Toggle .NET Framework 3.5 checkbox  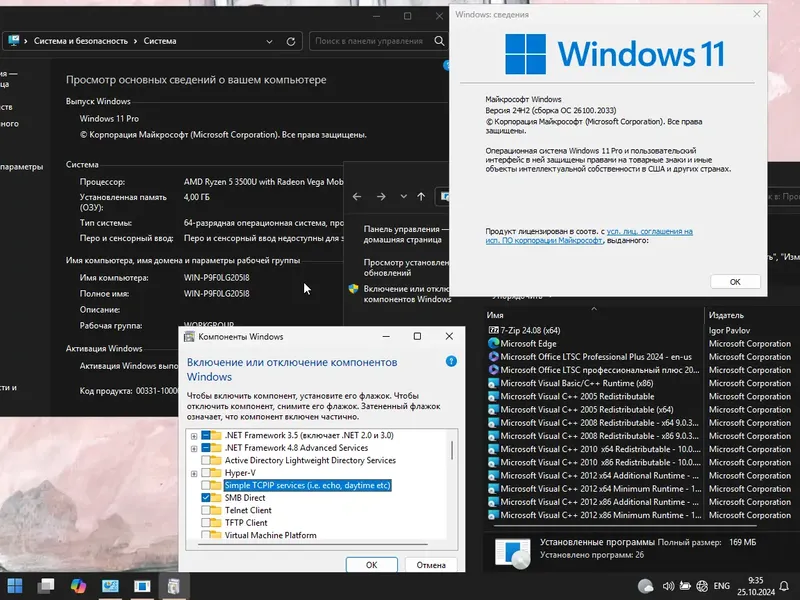tap(206, 435)
